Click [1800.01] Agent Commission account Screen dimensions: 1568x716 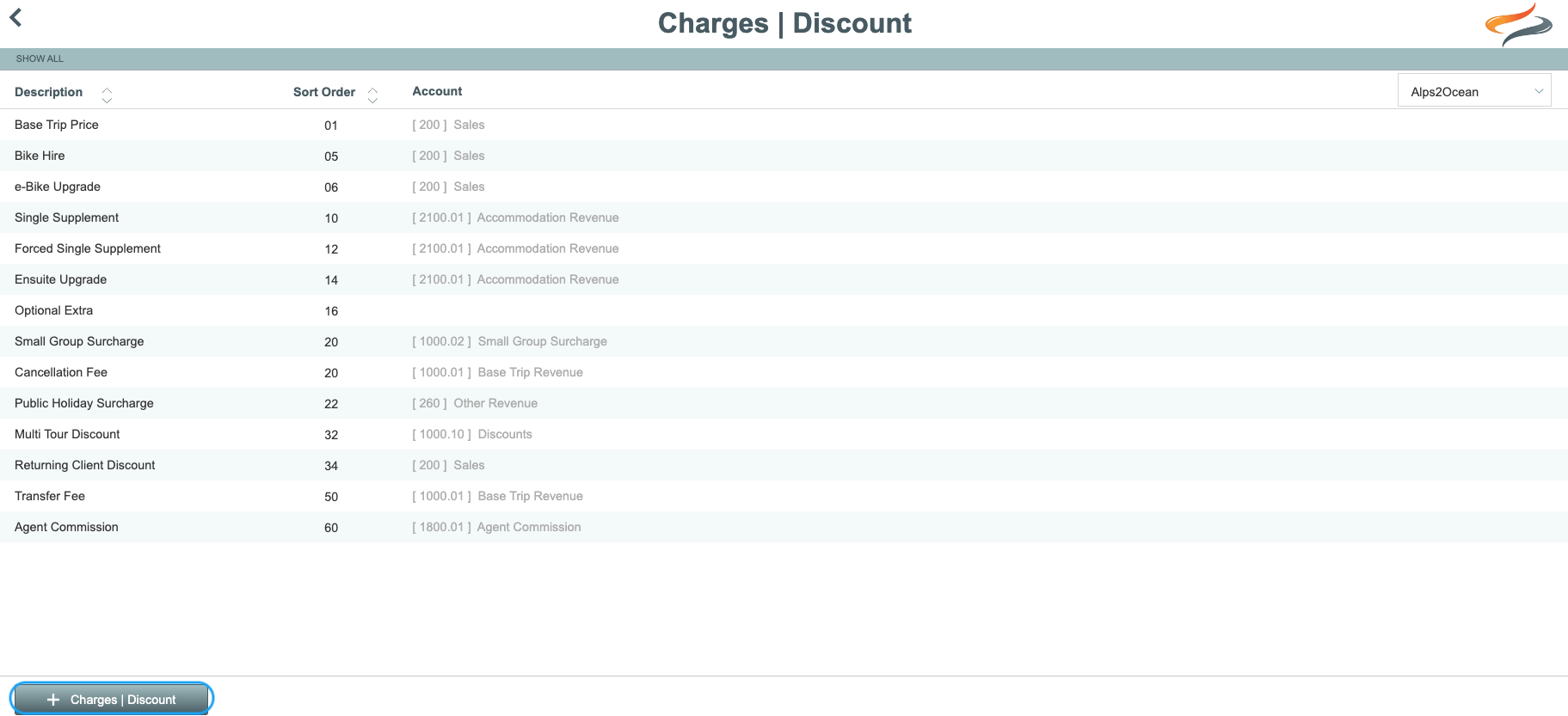click(496, 527)
